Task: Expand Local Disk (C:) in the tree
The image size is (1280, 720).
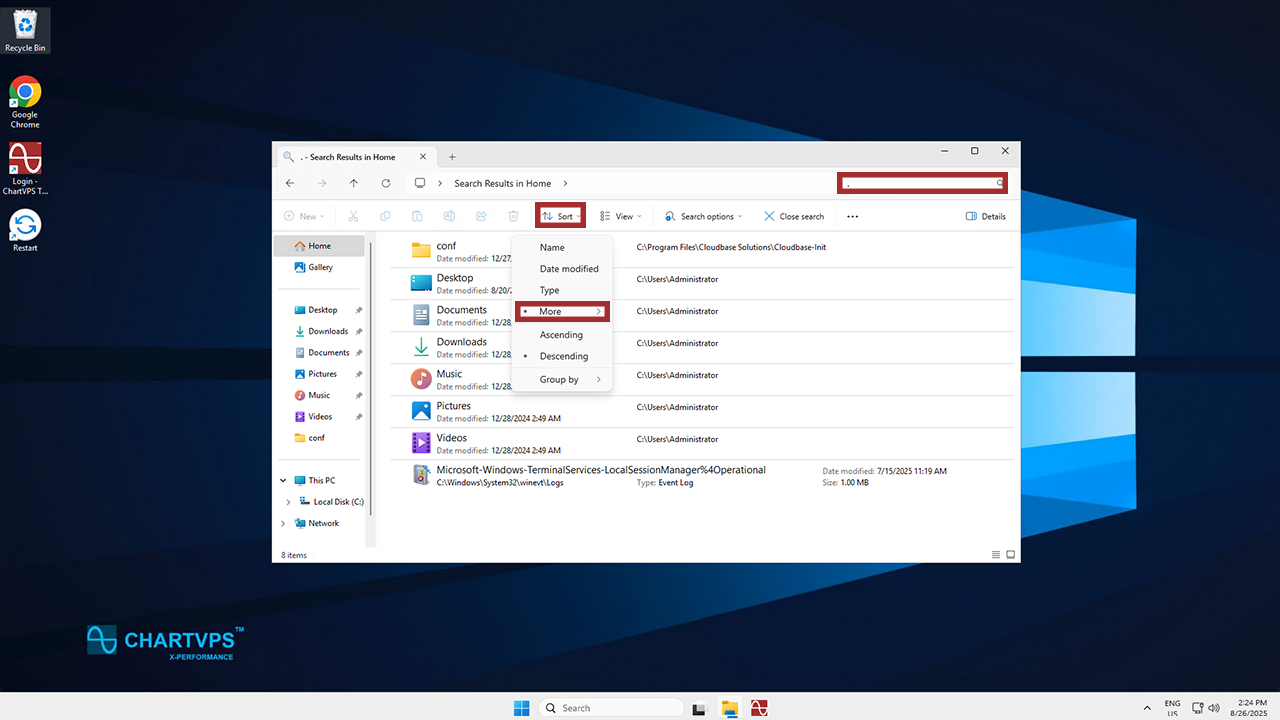Action: click(x=288, y=502)
